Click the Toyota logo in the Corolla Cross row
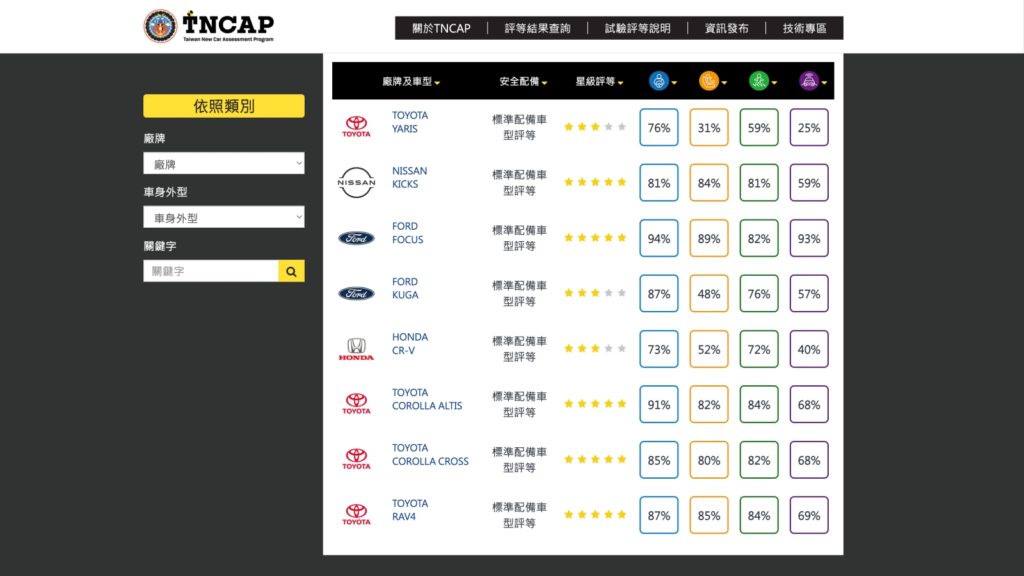Screen dimensions: 1024x576 (357, 459)
